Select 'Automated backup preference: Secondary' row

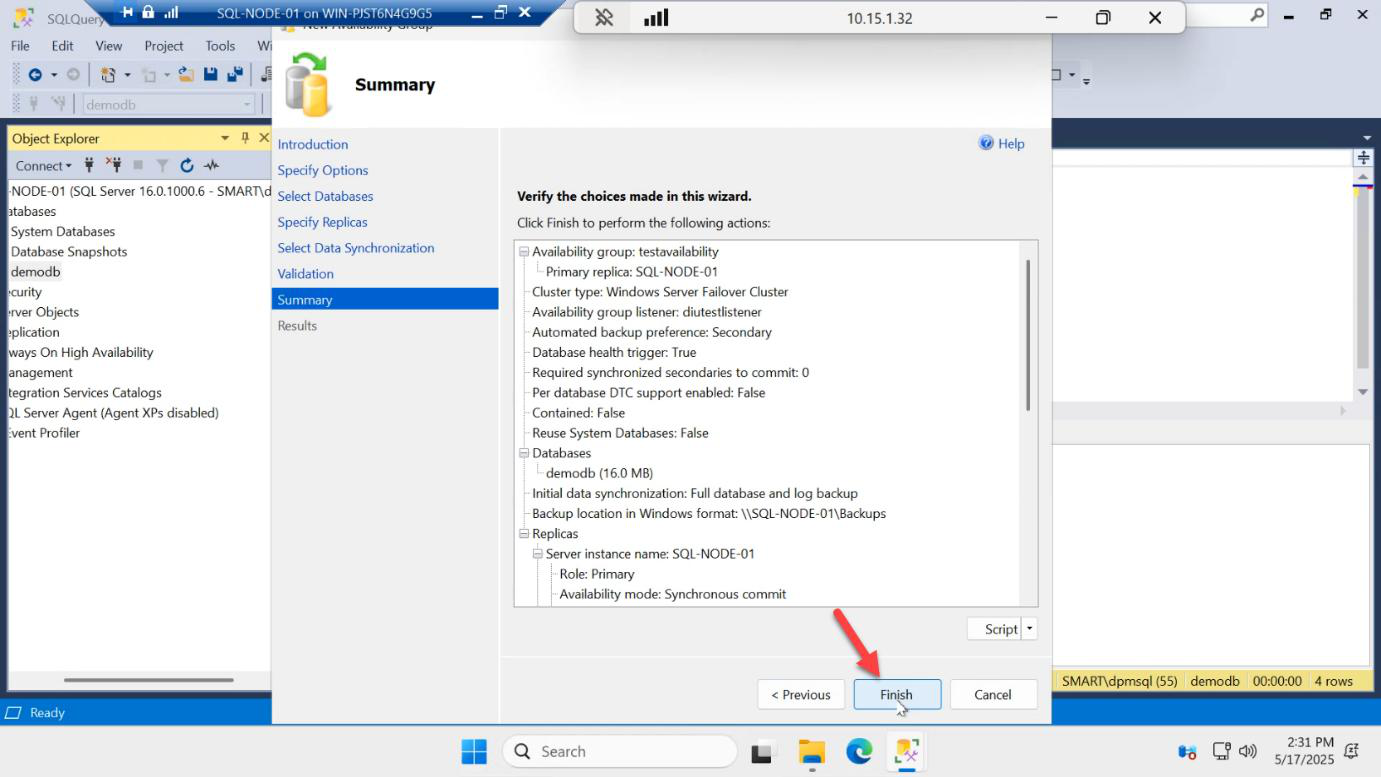click(x=652, y=332)
